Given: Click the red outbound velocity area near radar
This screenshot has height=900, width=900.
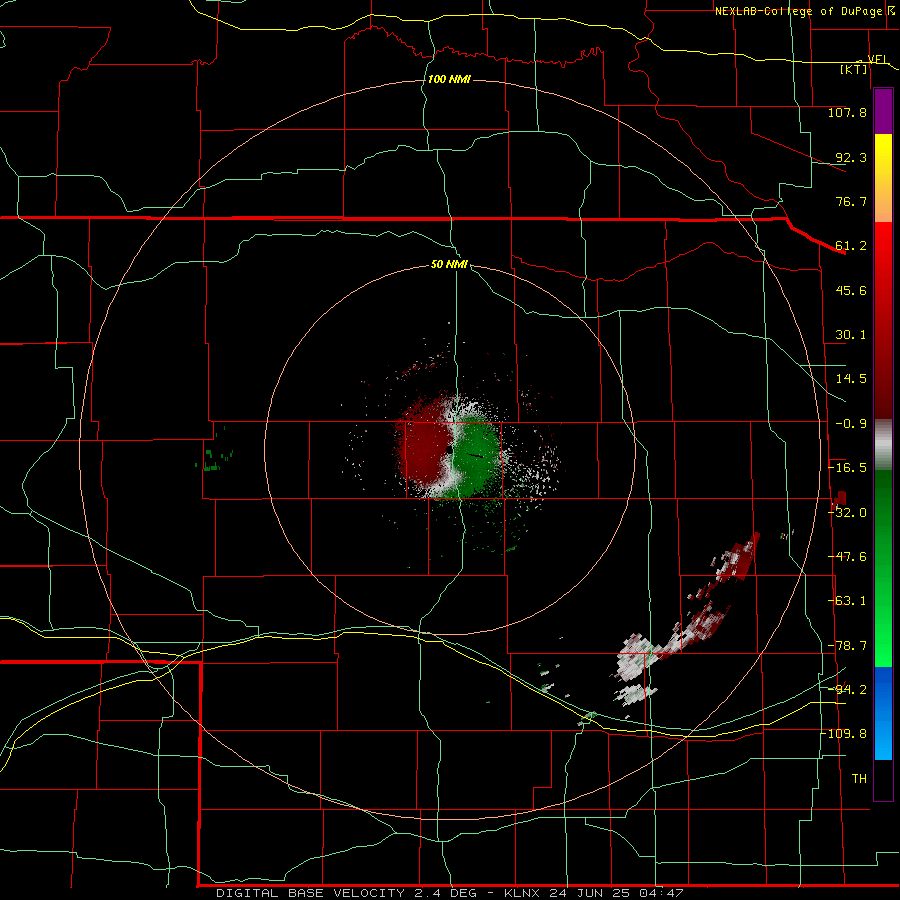Looking at the screenshot, I should [422, 445].
